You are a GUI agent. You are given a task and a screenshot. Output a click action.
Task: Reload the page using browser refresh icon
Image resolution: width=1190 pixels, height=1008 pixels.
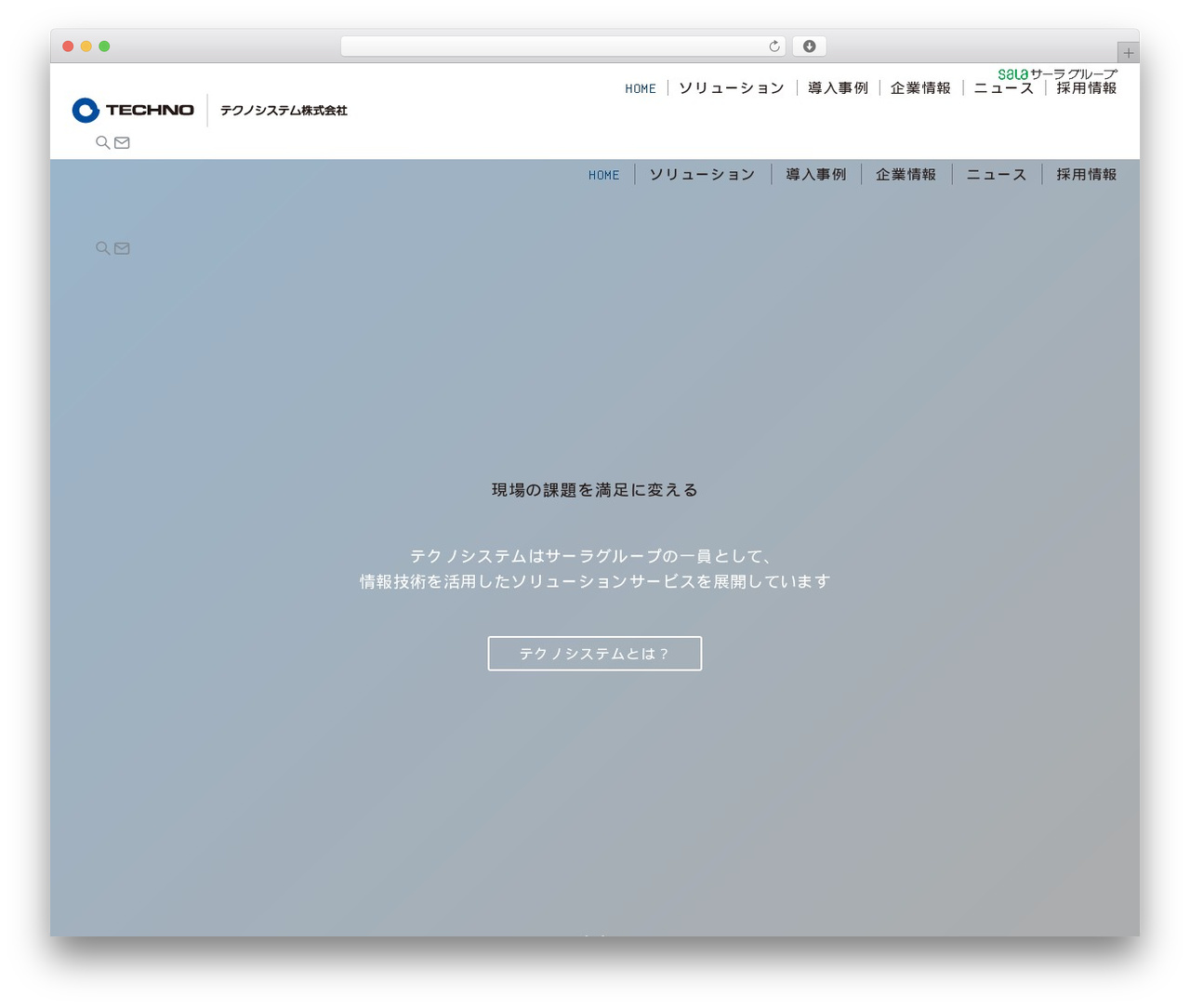click(x=774, y=46)
